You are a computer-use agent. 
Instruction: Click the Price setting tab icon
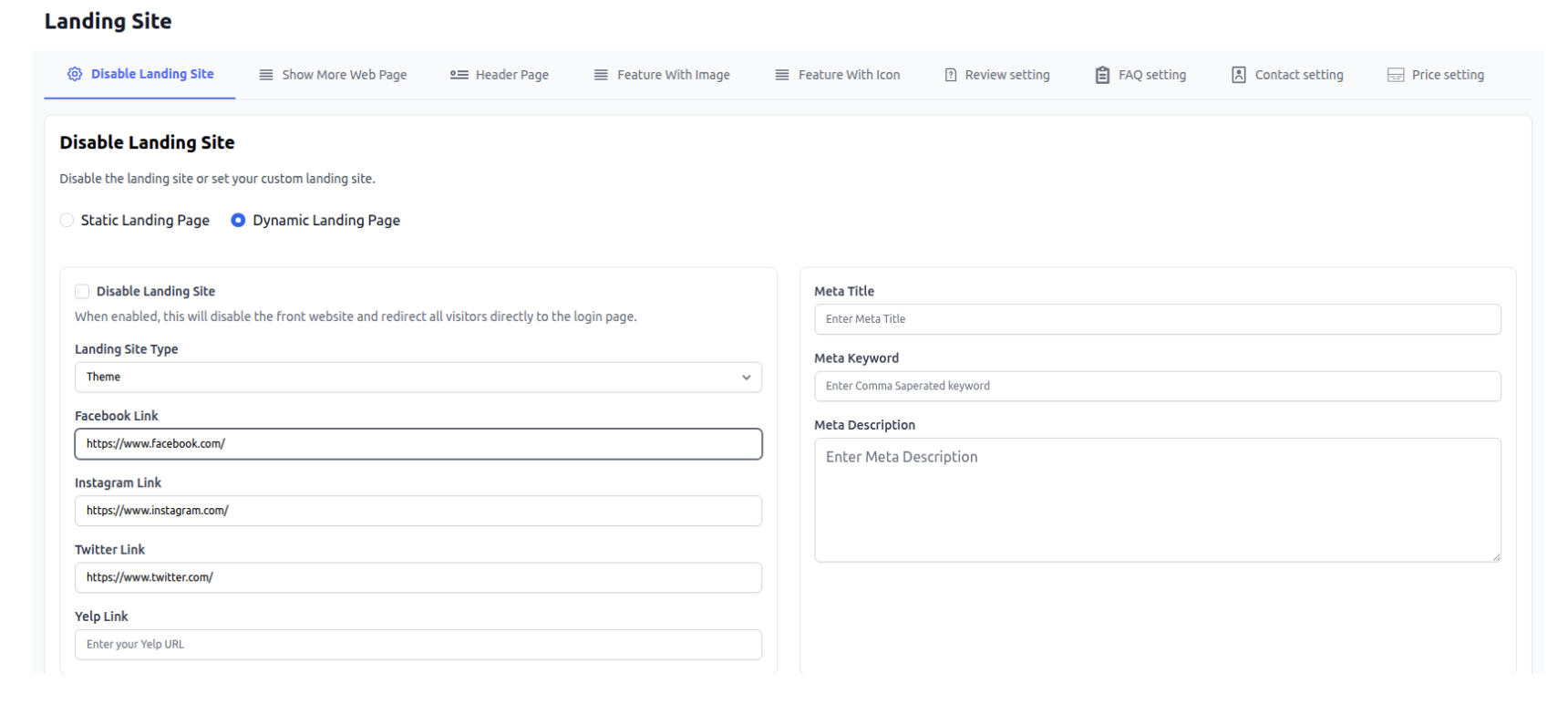click(x=1396, y=75)
